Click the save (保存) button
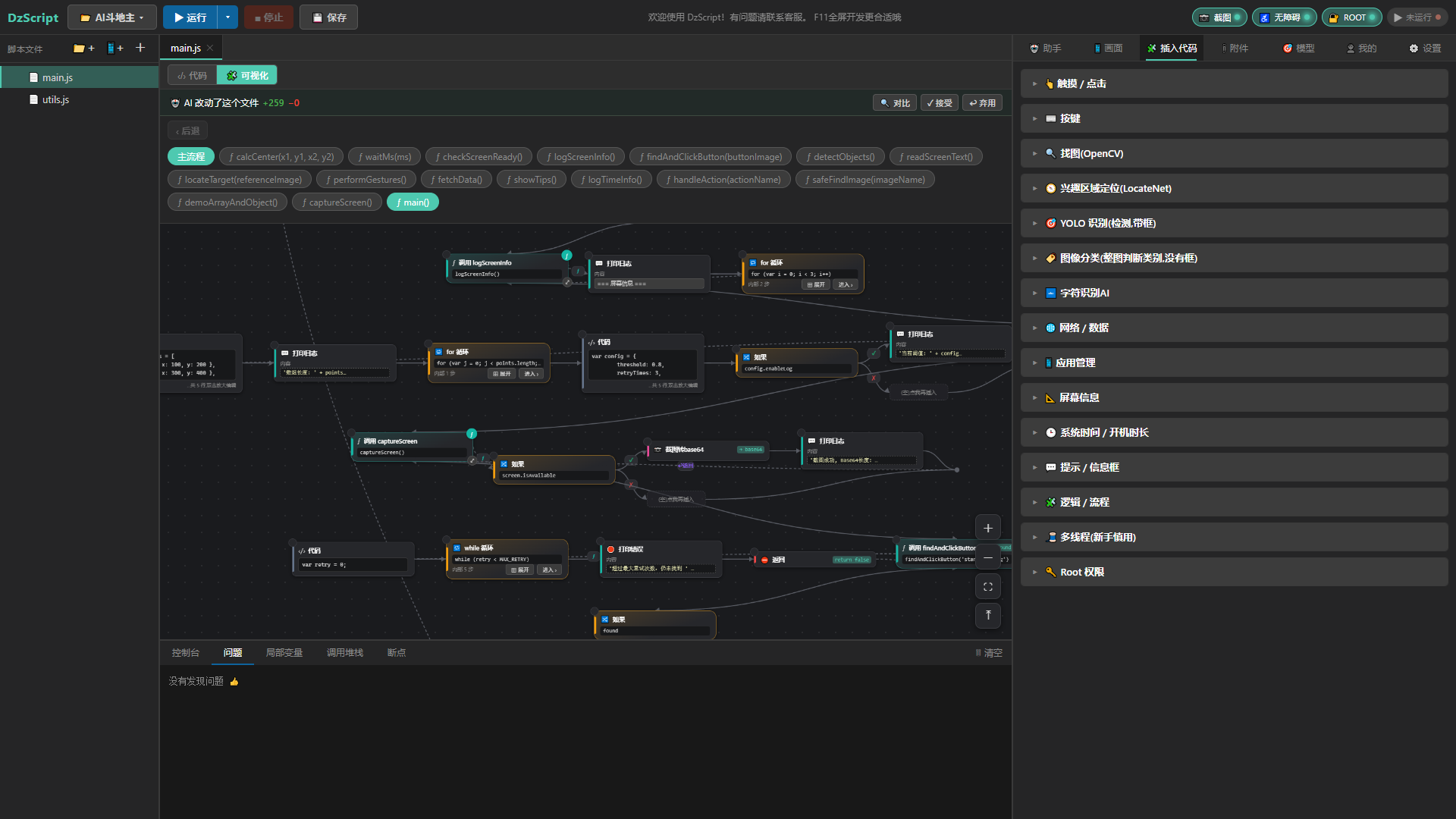This screenshot has height=819, width=1456. pyautogui.click(x=328, y=17)
